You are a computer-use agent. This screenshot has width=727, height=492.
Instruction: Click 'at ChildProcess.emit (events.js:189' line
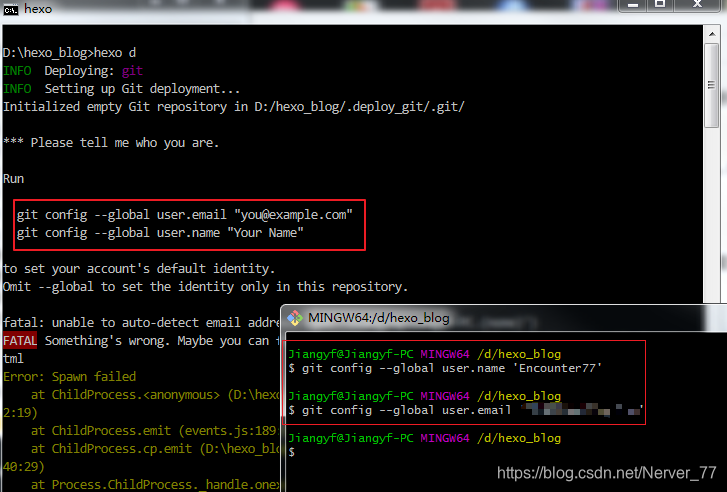(x=154, y=431)
